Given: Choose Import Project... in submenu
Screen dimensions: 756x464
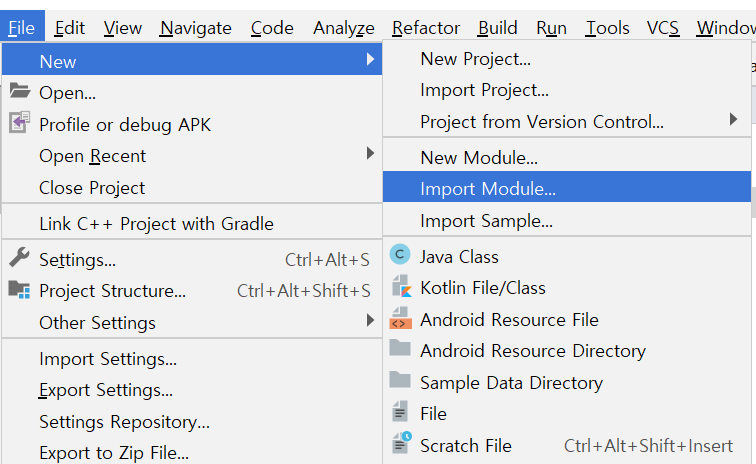Looking at the screenshot, I should pos(567,89).
